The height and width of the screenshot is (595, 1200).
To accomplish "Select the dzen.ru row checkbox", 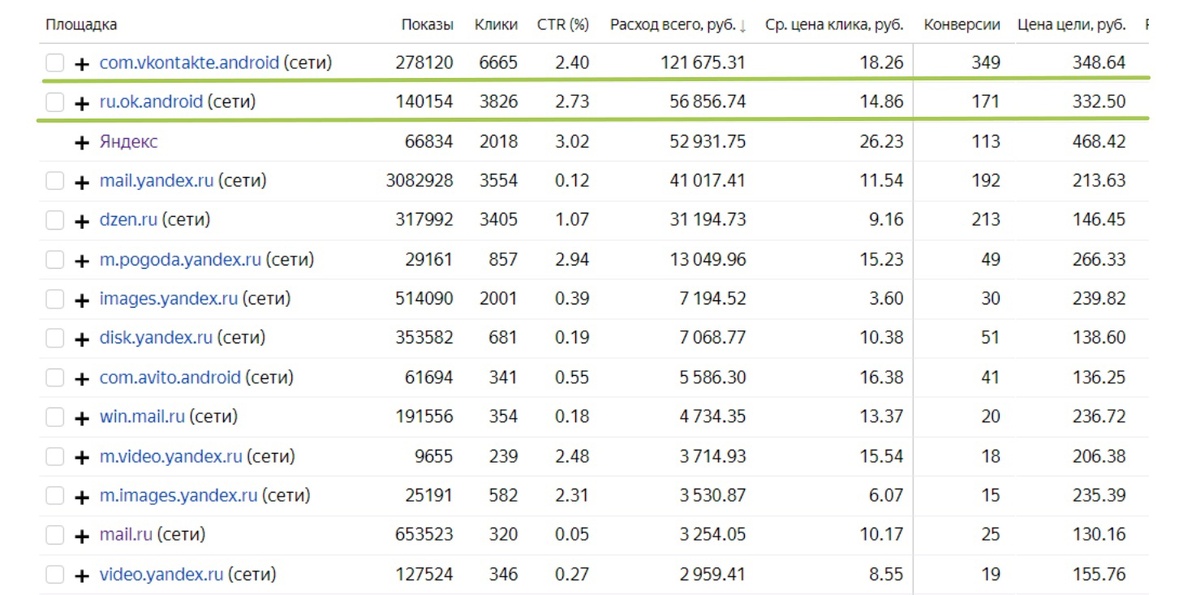I will [x=55, y=220].
